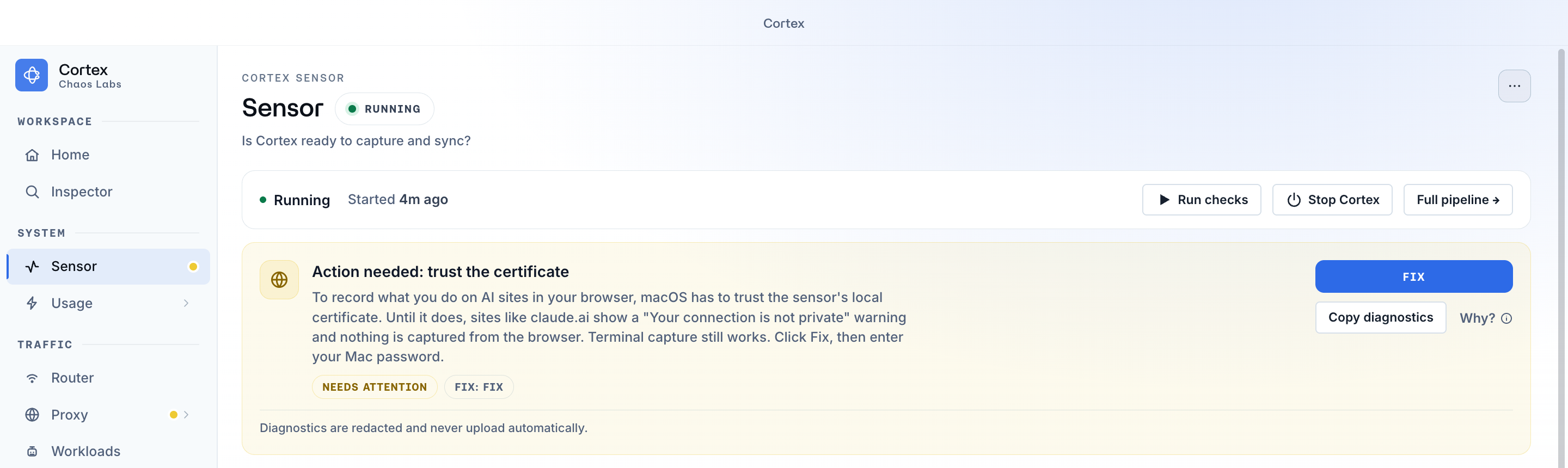Expand the Usage chevron in sidebar
This screenshot has height=468, width=1568.
point(186,304)
